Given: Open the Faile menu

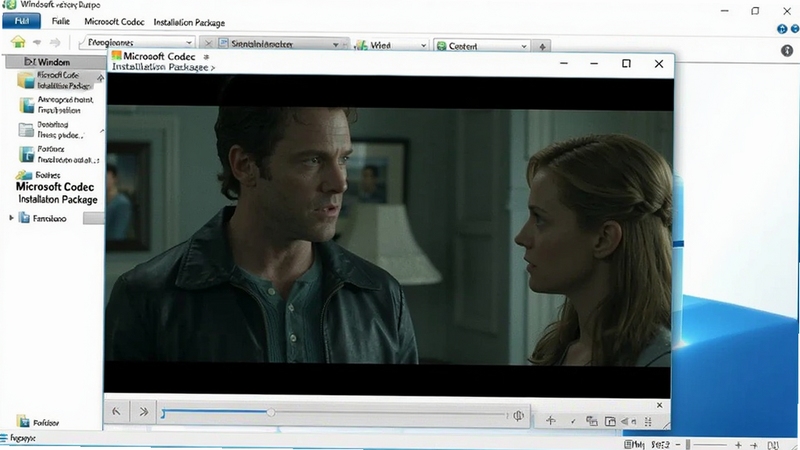Looking at the screenshot, I should coord(61,21).
